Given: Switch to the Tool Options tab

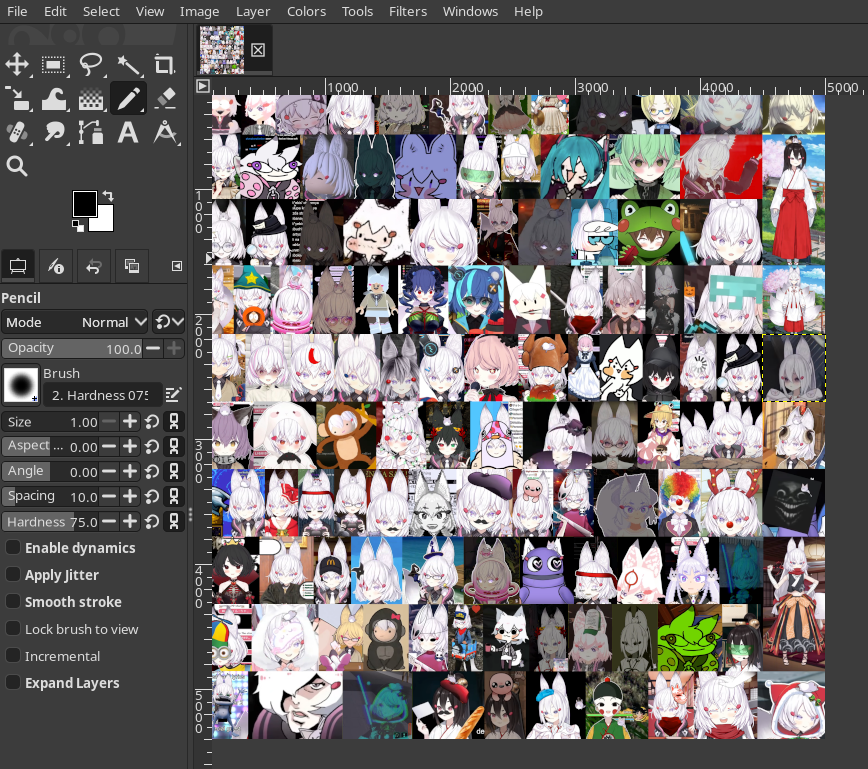Looking at the screenshot, I should pos(18,266).
